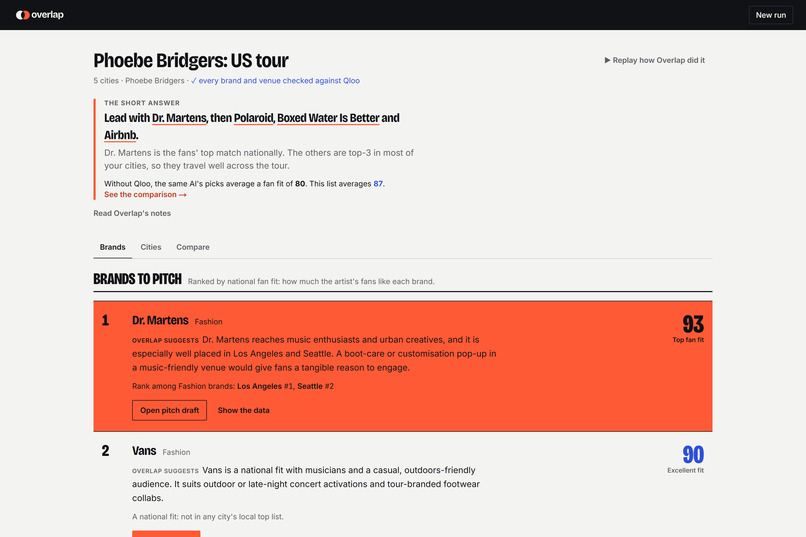806x537 pixels.
Task: Open the Qloo verification link
Action: 275,81
